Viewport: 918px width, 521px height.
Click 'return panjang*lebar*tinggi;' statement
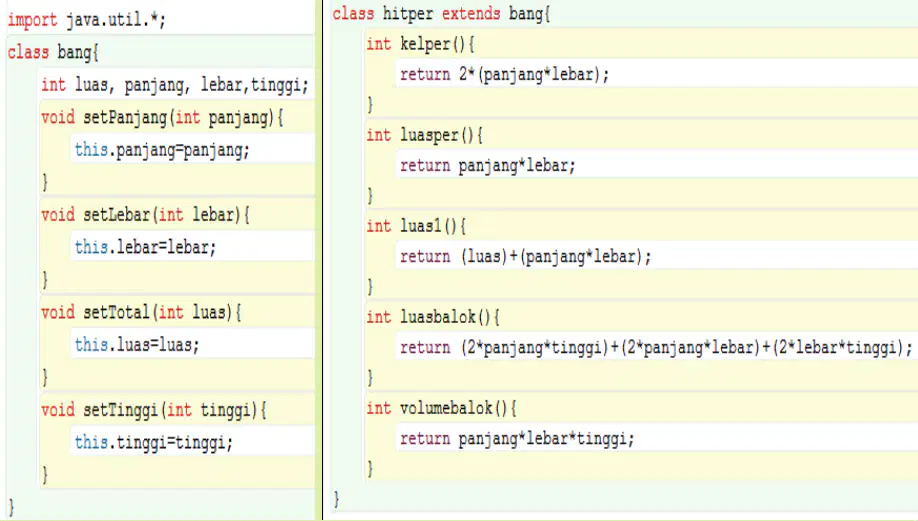517,439
